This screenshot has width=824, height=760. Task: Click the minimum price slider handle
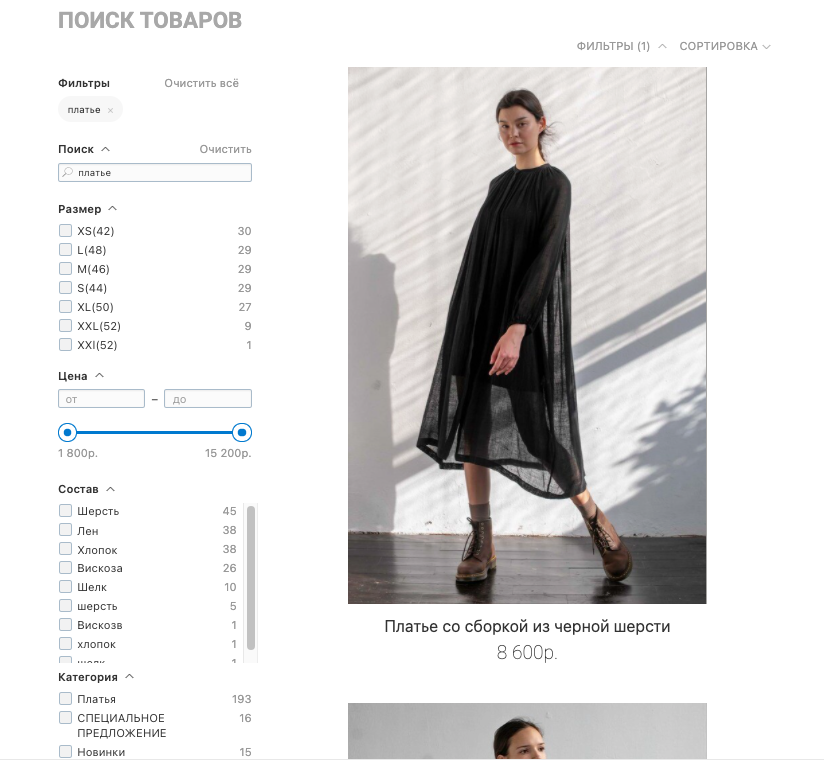click(67, 433)
